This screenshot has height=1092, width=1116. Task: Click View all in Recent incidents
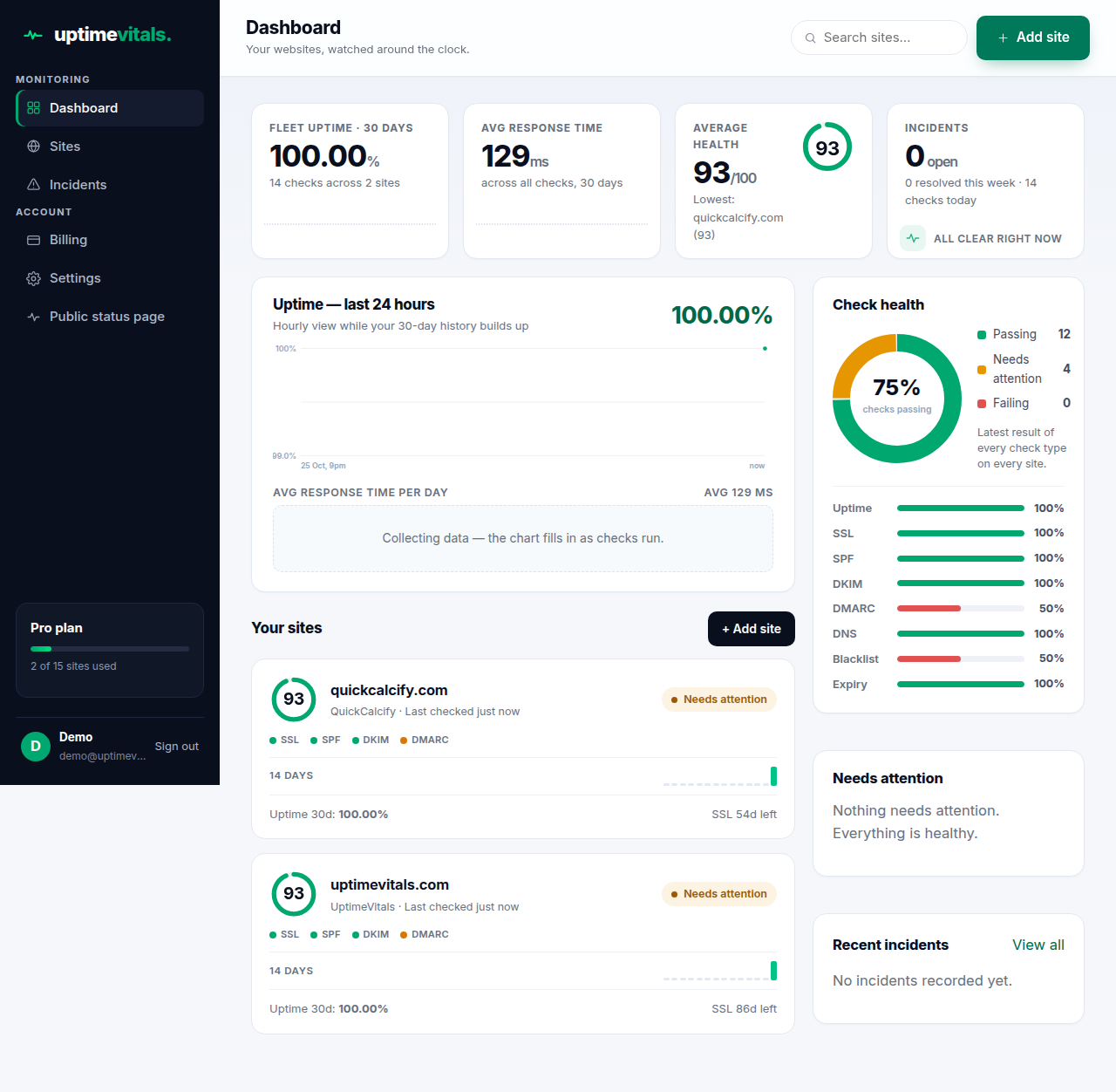(x=1038, y=945)
